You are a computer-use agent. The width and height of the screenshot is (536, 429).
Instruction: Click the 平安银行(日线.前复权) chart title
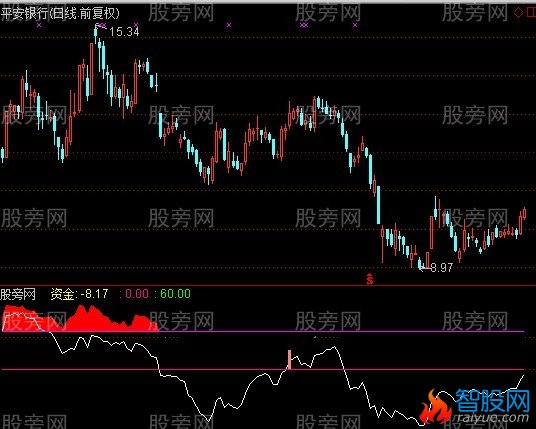click(x=61, y=14)
